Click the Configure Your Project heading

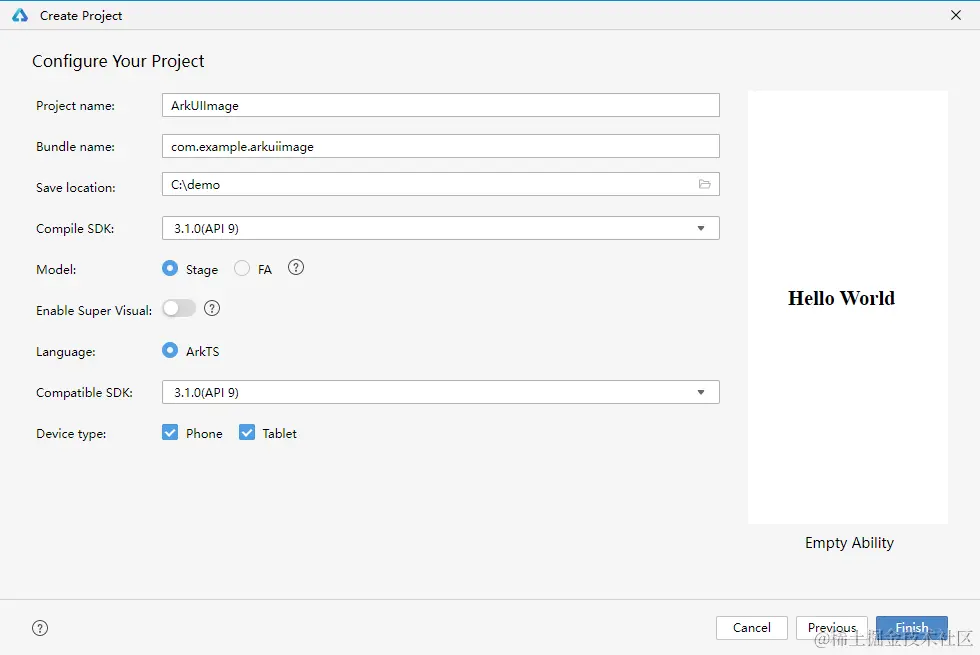[118, 61]
